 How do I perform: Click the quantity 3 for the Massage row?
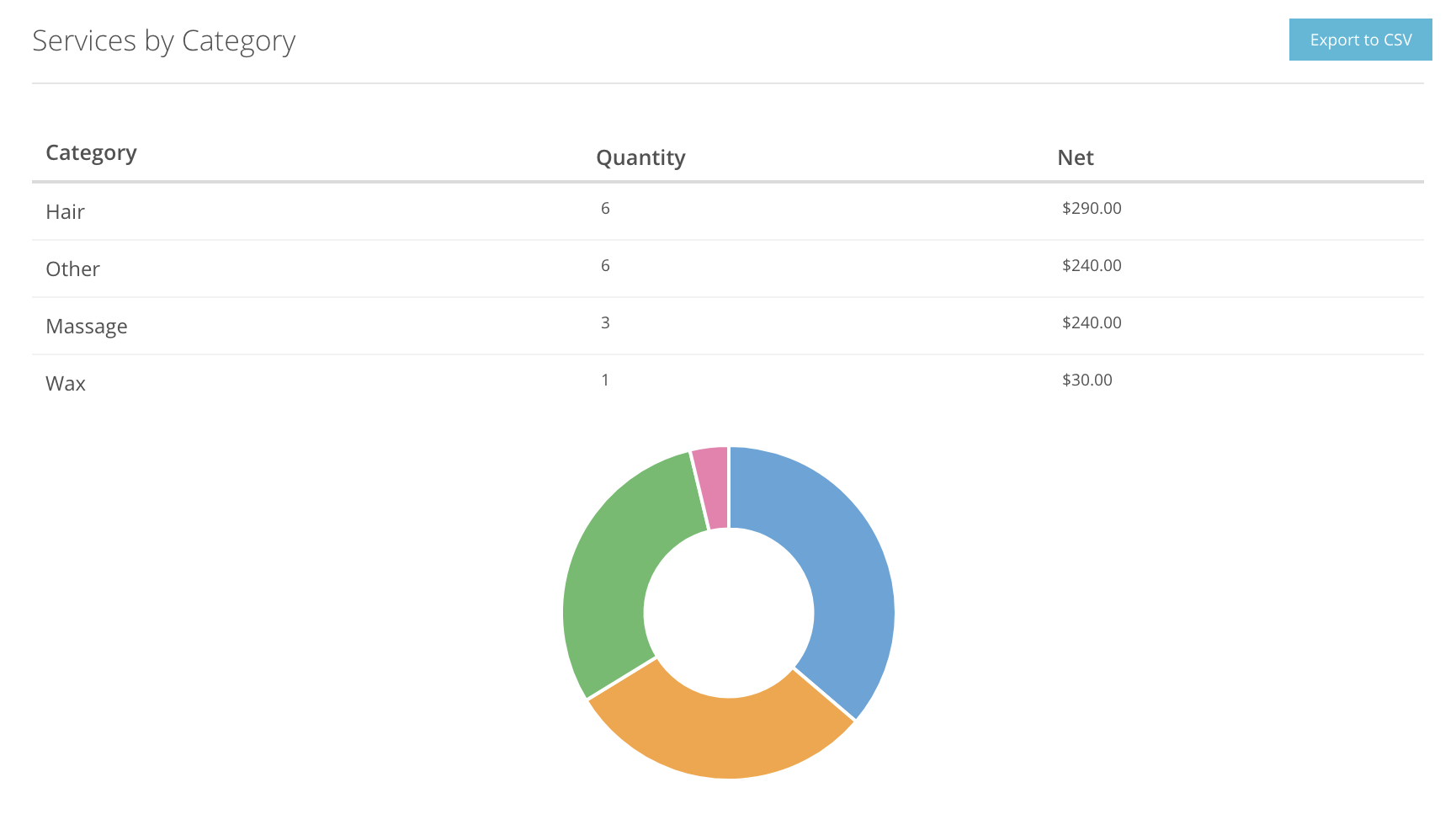(x=605, y=322)
